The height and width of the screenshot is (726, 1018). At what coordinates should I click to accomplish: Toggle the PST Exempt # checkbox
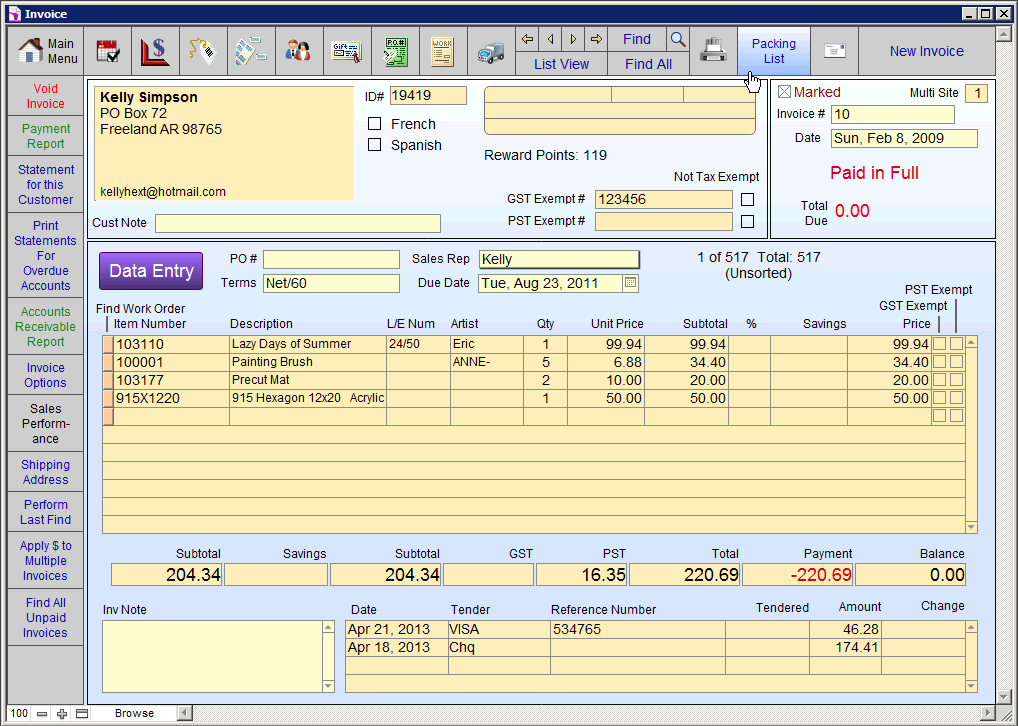click(x=747, y=221)
